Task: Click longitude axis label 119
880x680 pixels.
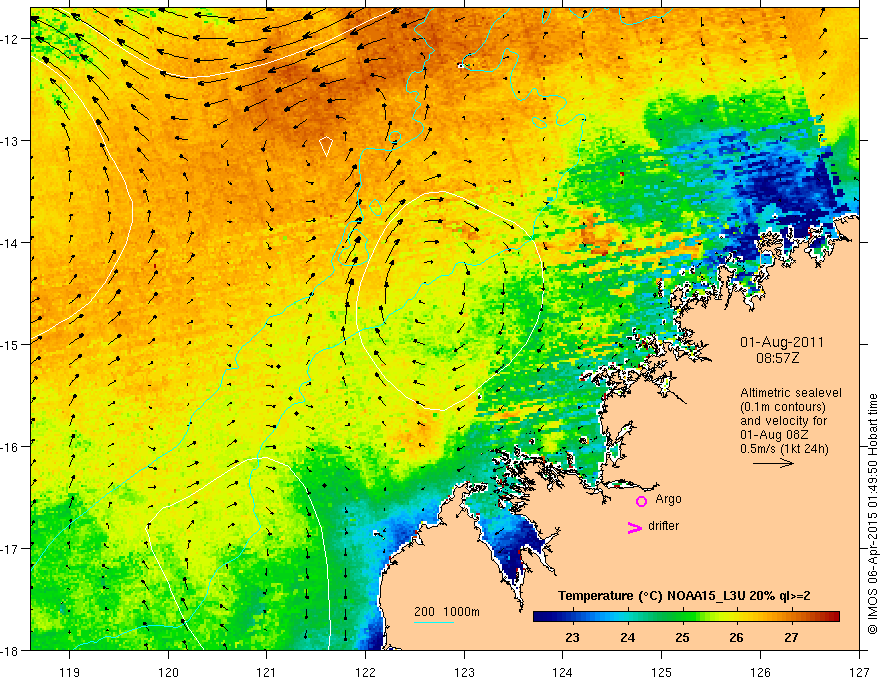Action: coord(70,672)
